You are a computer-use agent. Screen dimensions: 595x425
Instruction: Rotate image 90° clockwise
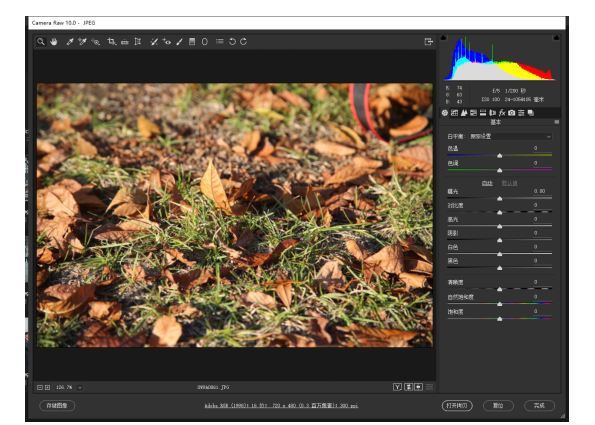click(x=244, y=41)
